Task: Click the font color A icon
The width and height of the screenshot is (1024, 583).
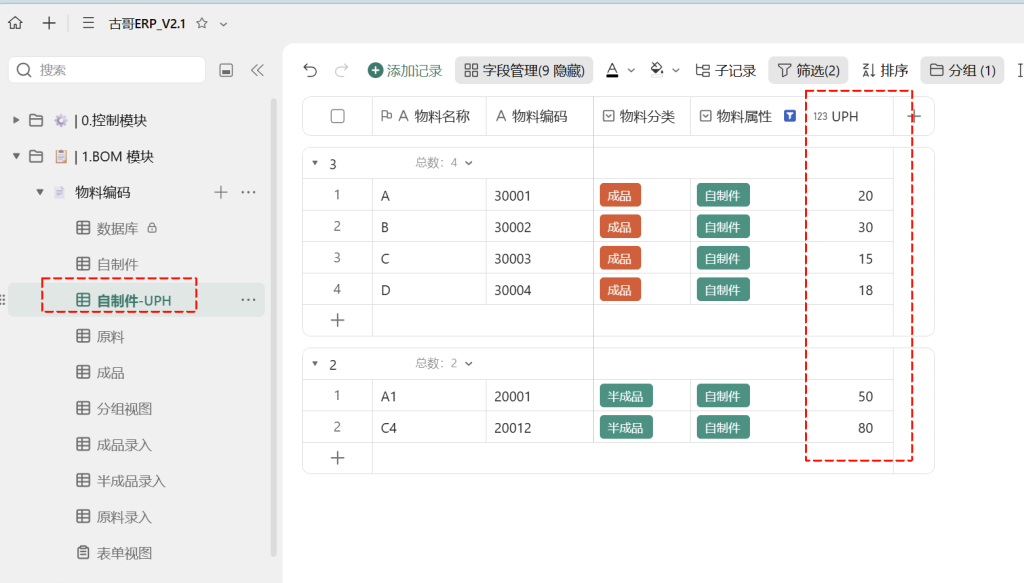Action: click(x=612, y=70)
